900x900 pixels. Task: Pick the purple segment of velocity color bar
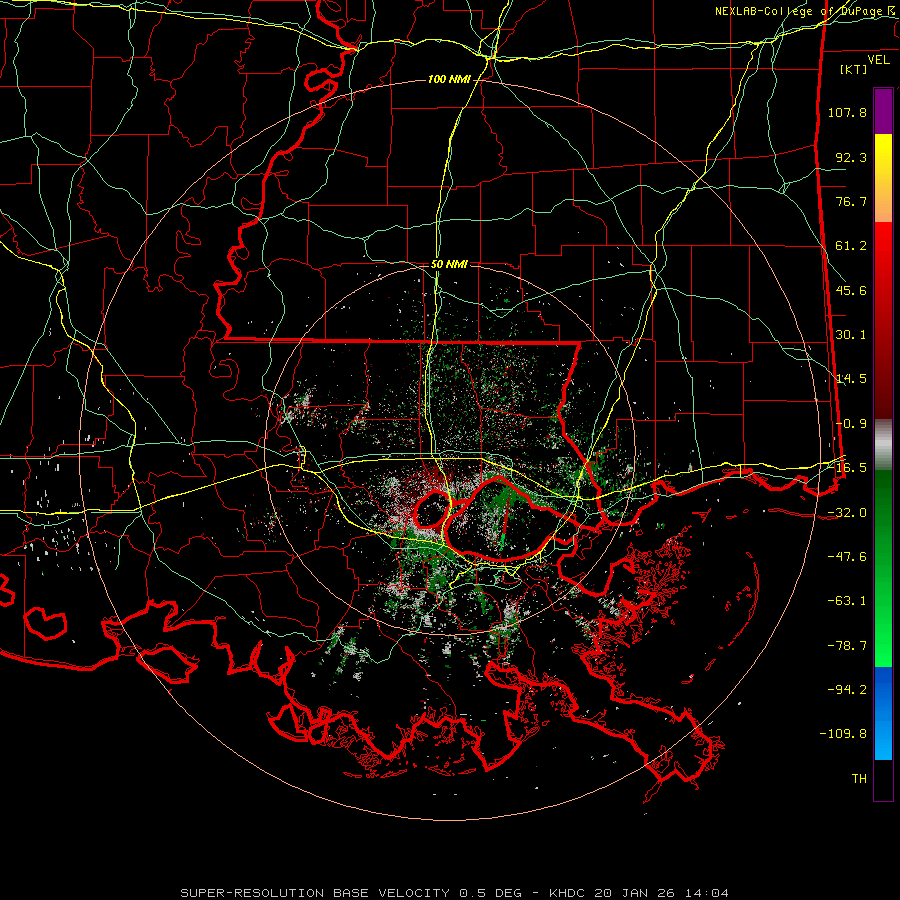[883, 111]
